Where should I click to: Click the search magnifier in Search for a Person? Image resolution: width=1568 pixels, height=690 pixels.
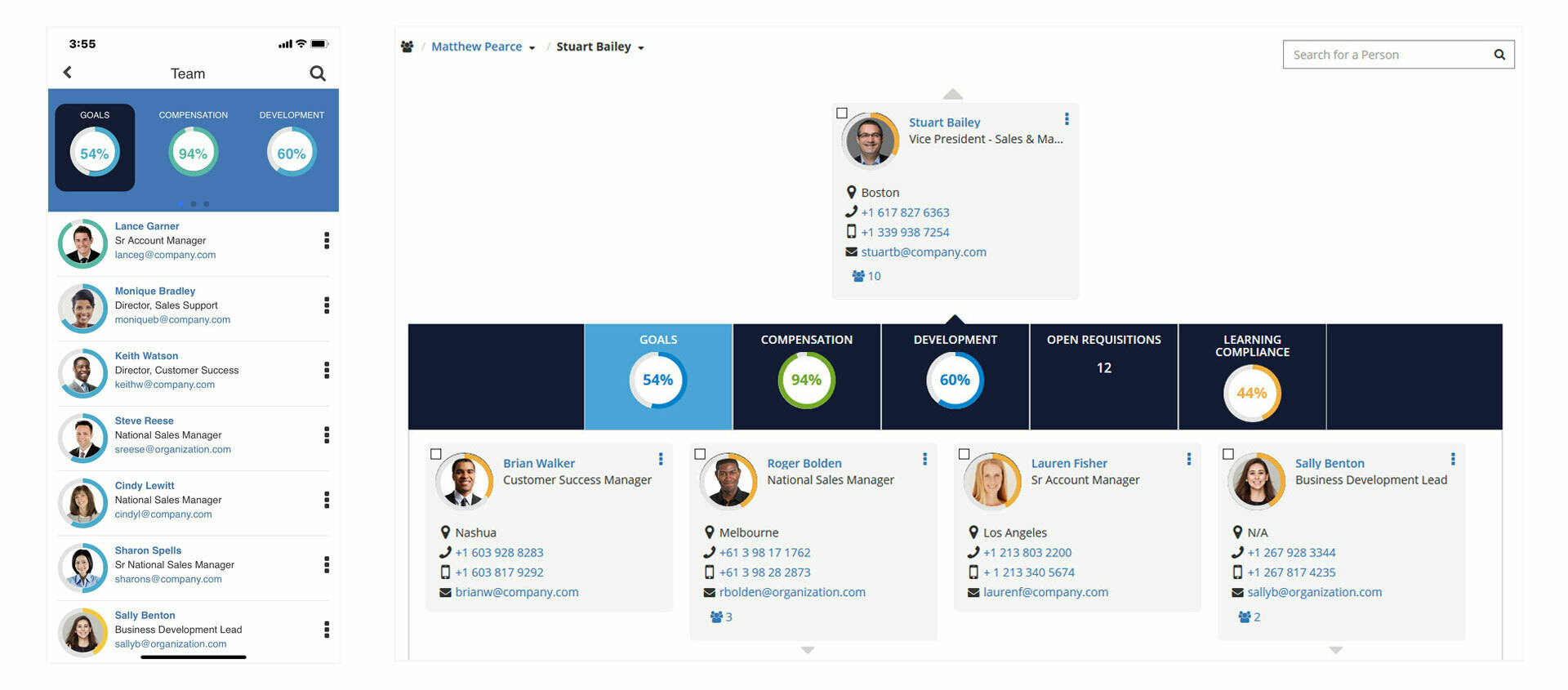(1499, 55)
